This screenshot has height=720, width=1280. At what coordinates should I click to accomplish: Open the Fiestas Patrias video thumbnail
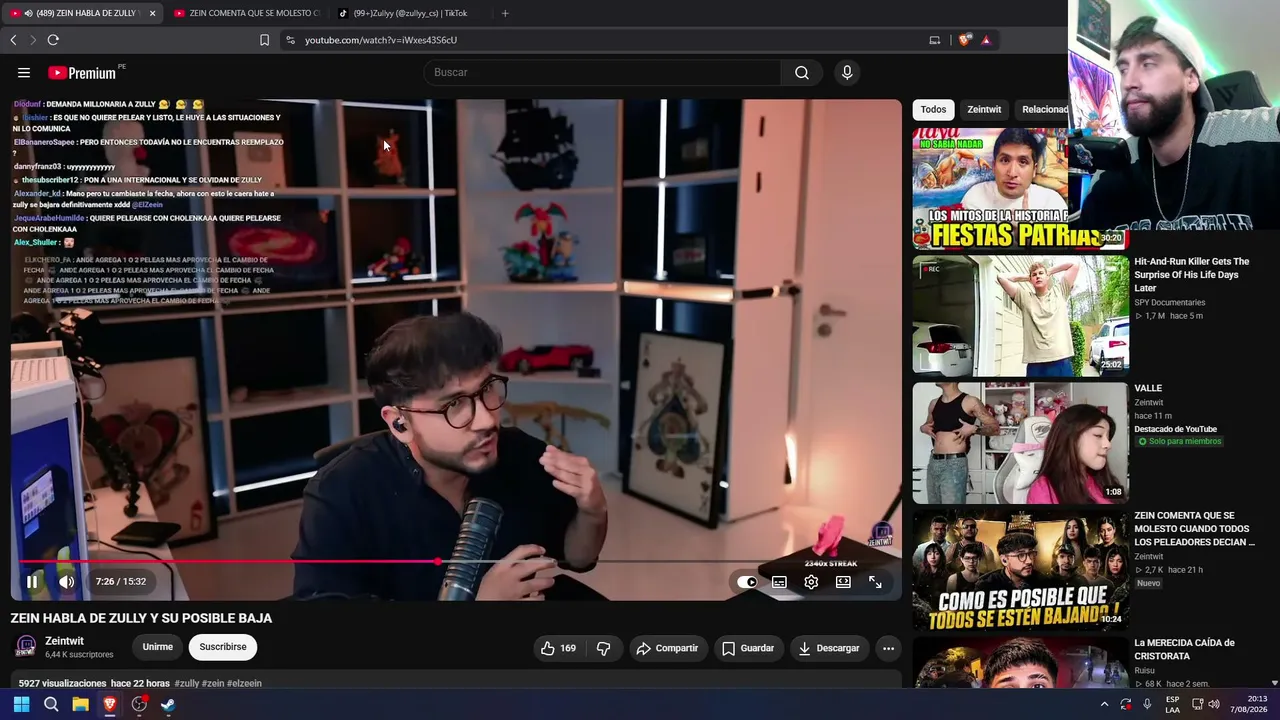(x=1020, y=188)
